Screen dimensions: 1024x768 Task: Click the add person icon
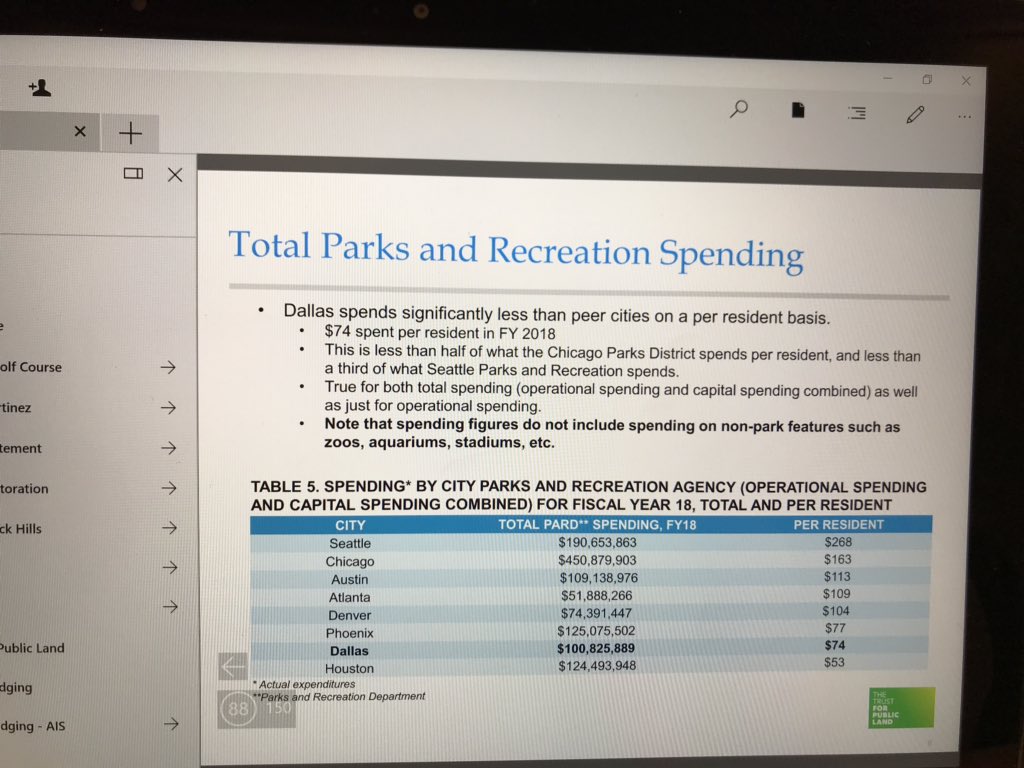40,88
